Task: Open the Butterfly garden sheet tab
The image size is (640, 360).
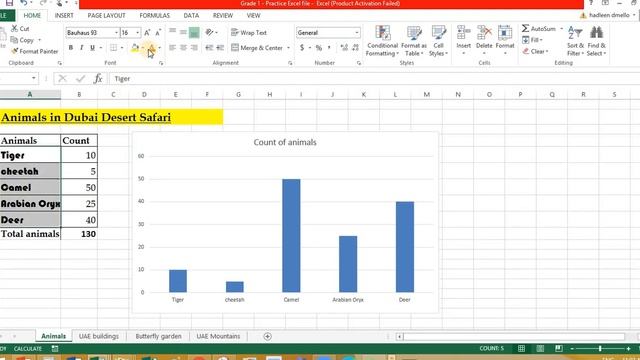Action: pos(158,336)
